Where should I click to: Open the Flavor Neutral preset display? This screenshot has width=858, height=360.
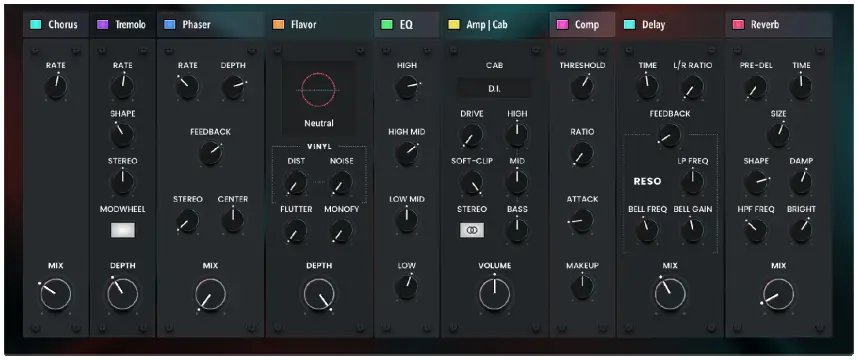pyautogui.click(x=318, y=97)
